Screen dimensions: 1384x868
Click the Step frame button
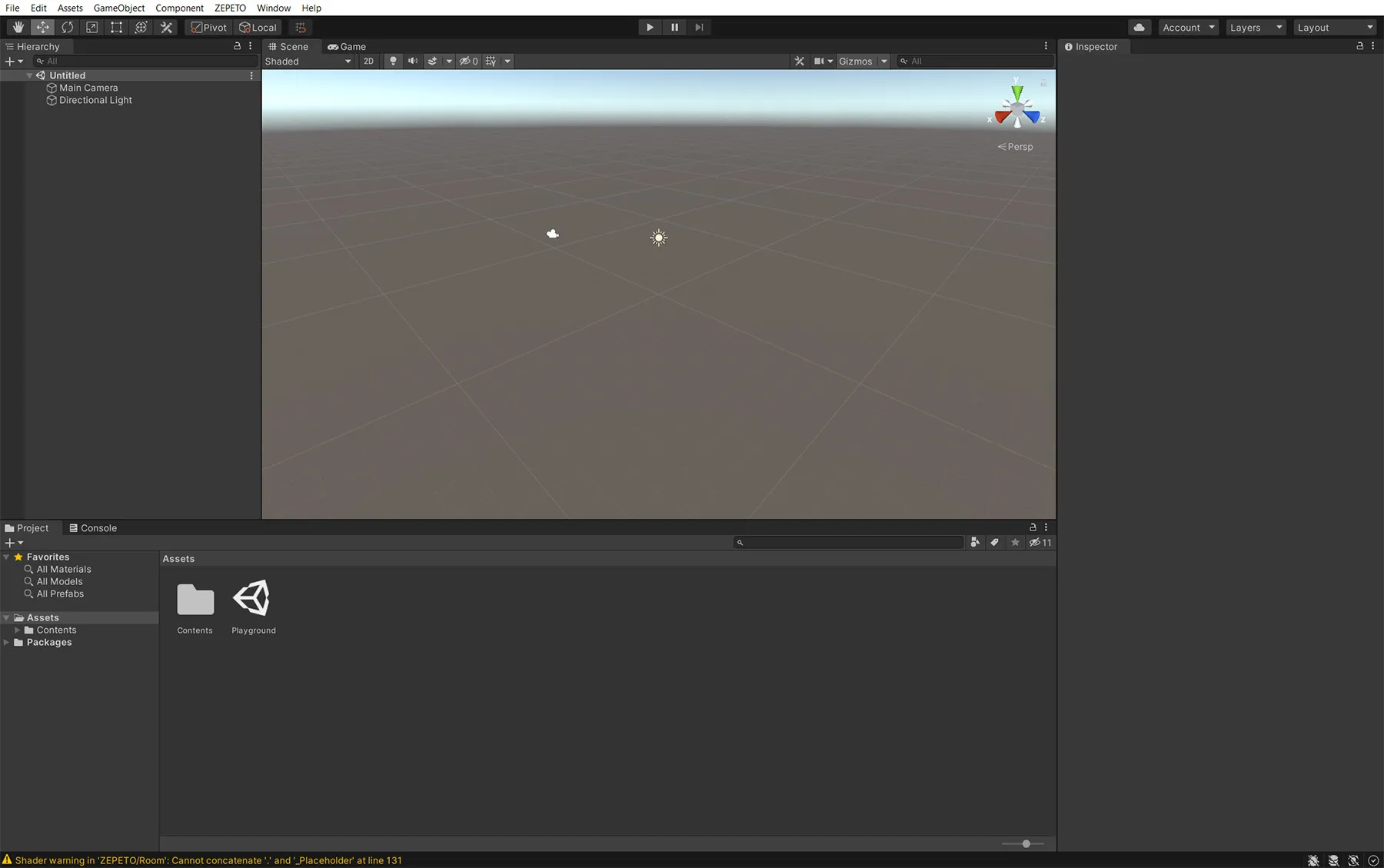pos(699,27)
